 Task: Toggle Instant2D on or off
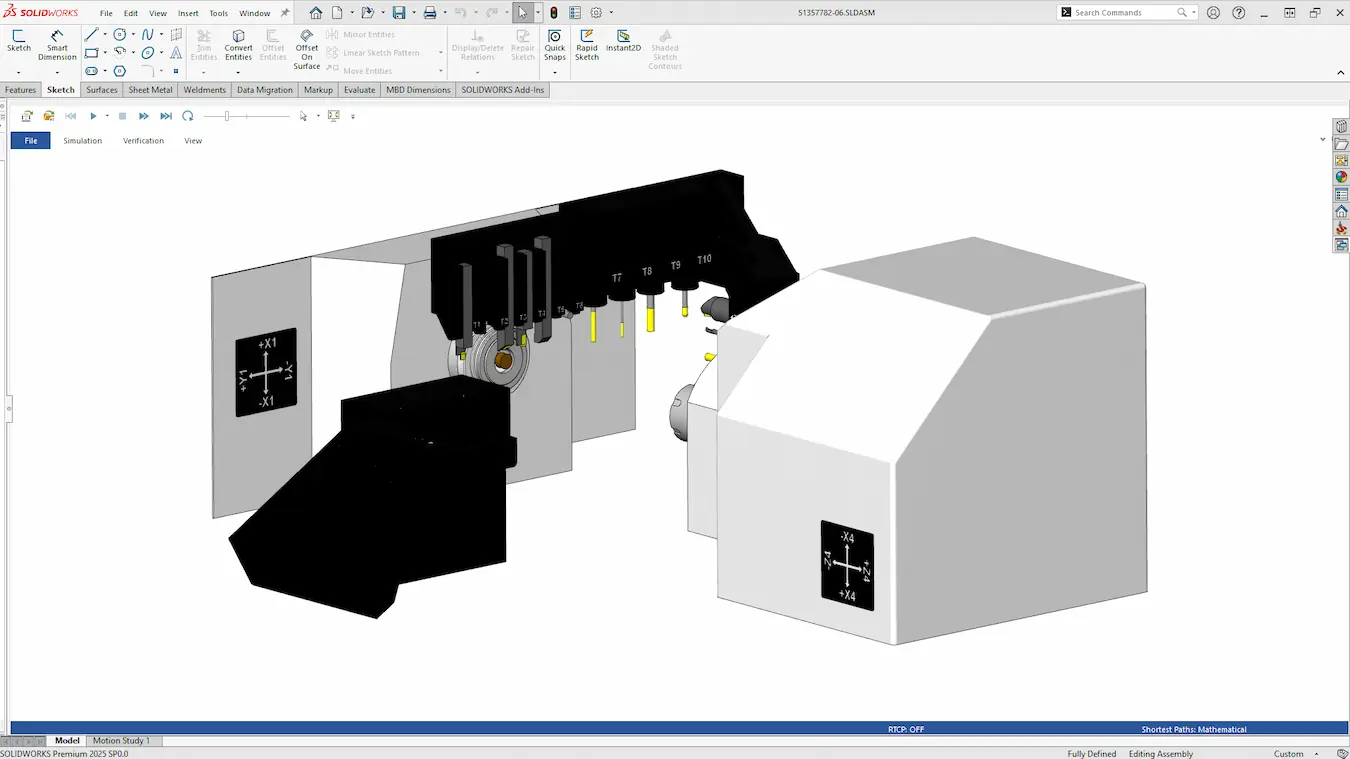tap(623, 41)
